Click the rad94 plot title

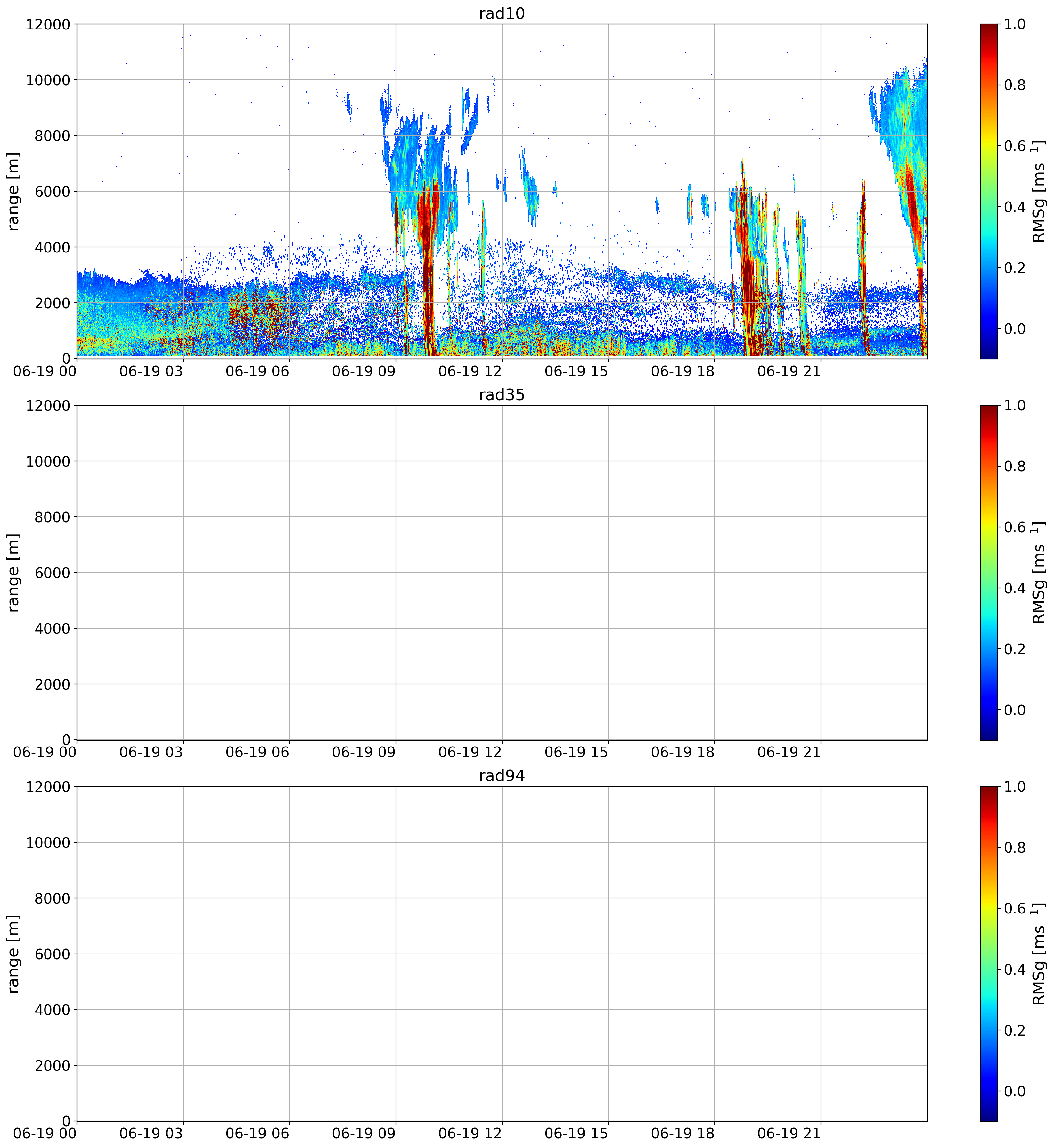point(501,776)
